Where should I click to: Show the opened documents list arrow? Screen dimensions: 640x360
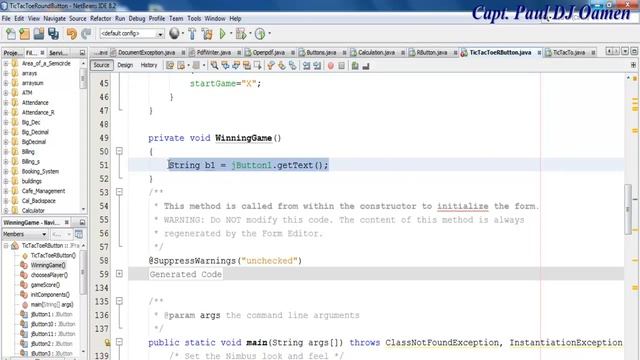click(x=625, y=51)
